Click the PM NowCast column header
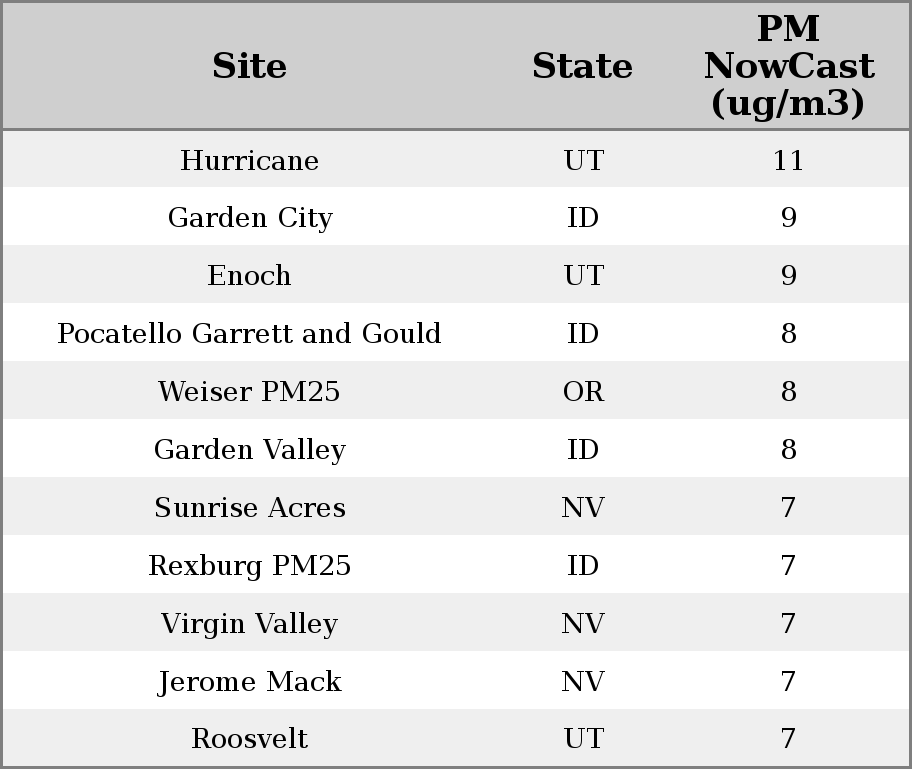The width and height of the screenshot is (912, 769). (788, 66)
